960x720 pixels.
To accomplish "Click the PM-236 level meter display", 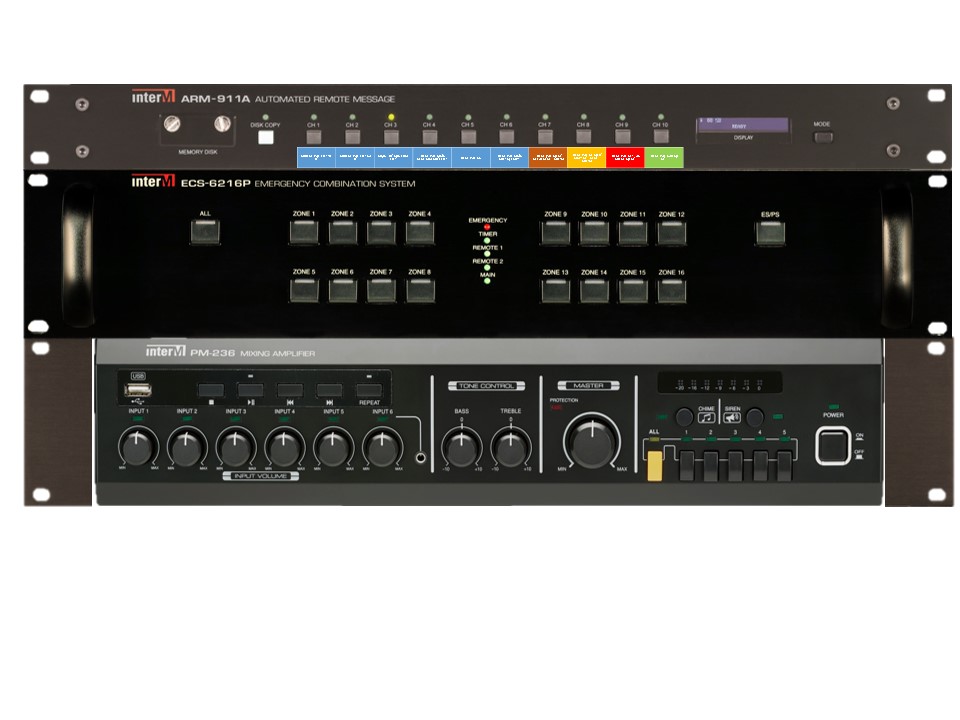I will pyautogui.click(x=719, y=382).
